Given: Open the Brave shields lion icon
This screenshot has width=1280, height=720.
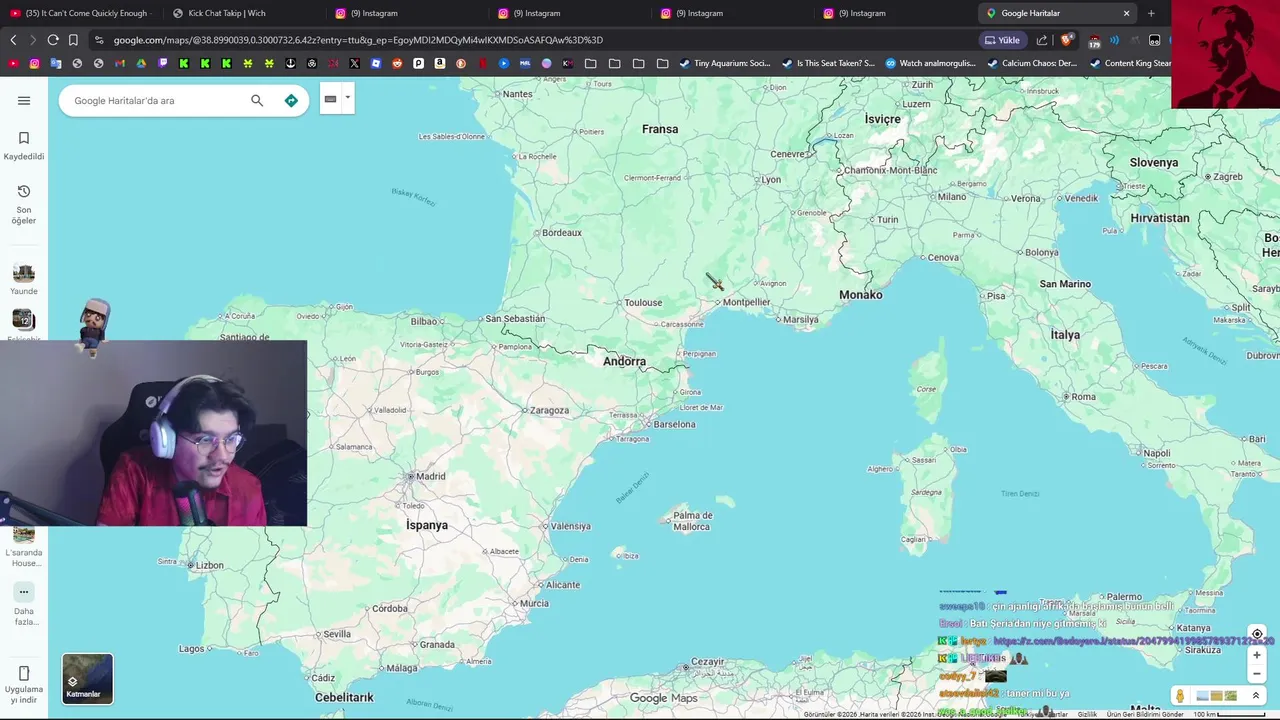Looking at the screenshot, I should click(x=1067, y=40).
